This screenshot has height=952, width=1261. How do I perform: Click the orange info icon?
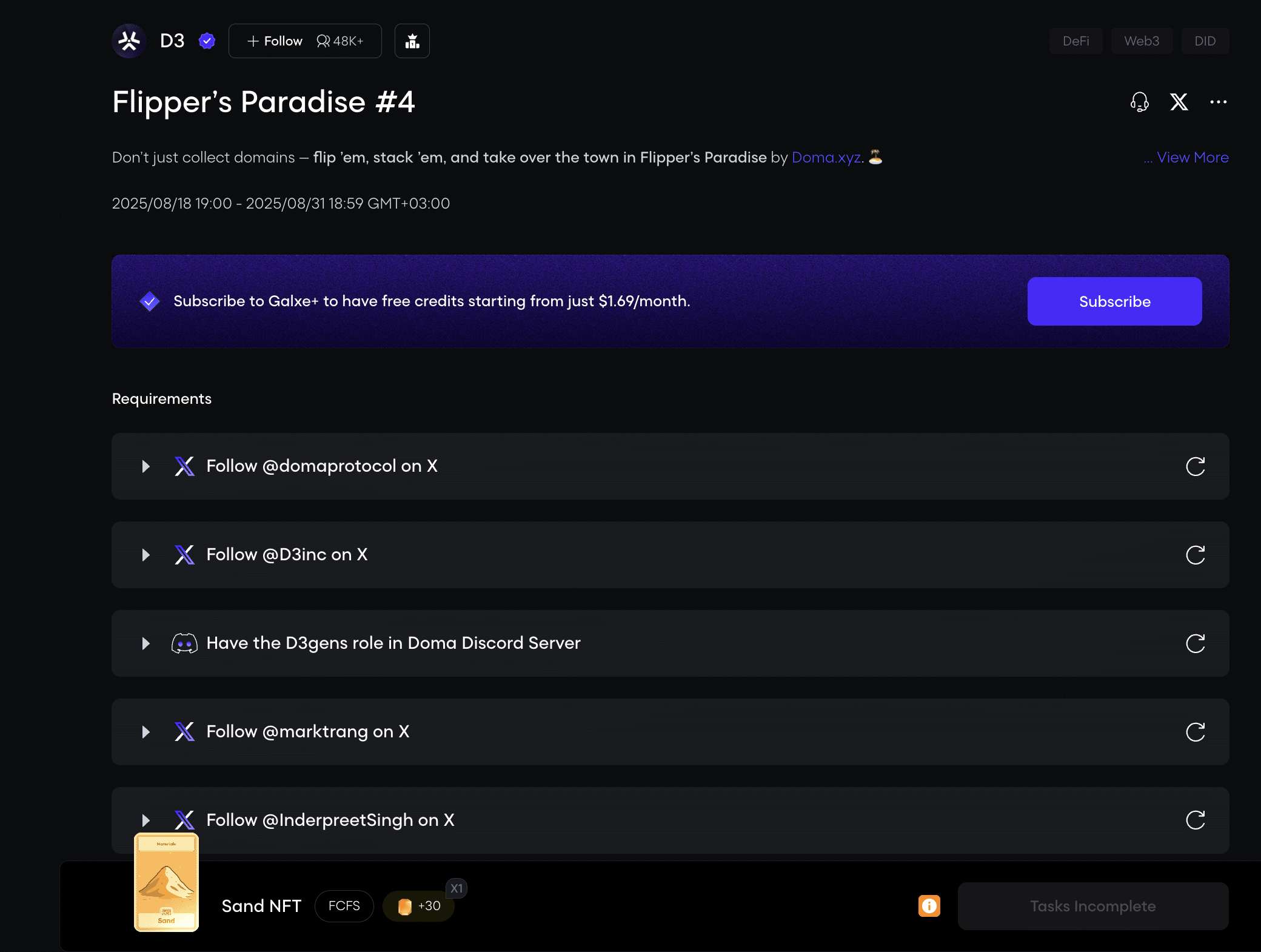click(x=929, y=906)
